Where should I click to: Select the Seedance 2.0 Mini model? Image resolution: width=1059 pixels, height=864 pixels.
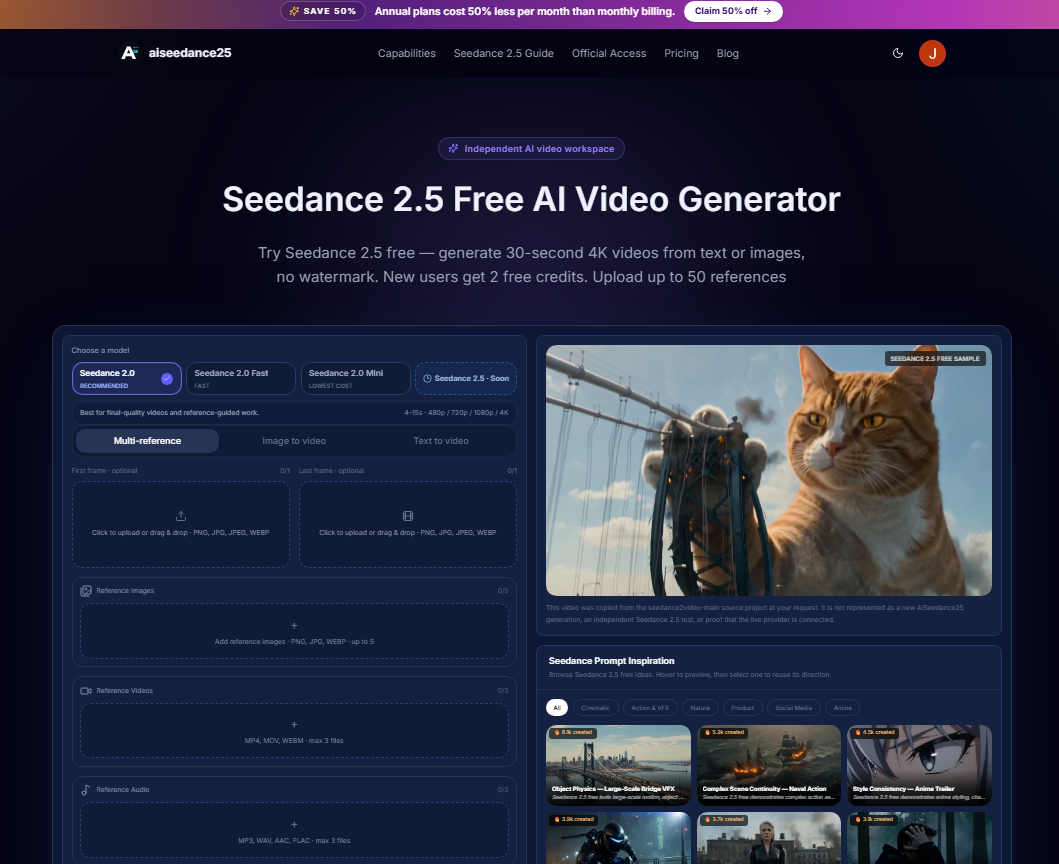click(x=355, y=378)
